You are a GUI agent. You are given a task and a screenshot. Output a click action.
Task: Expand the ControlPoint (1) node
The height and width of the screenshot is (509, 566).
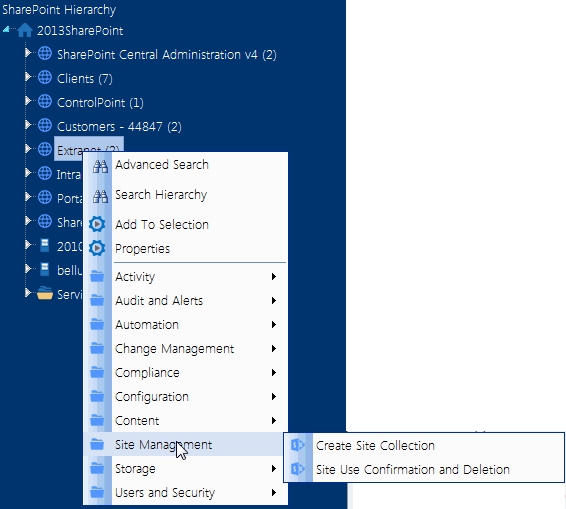click(x=28, y=101)
